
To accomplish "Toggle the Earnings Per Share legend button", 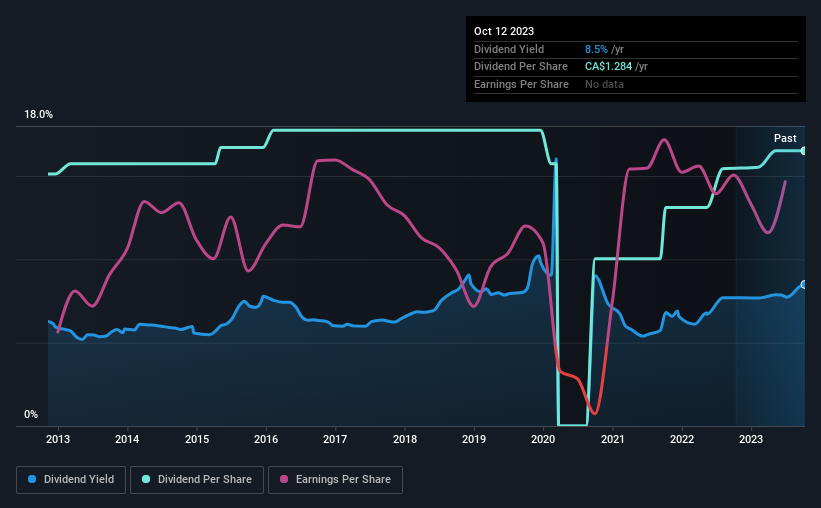I will pos(335,480).
